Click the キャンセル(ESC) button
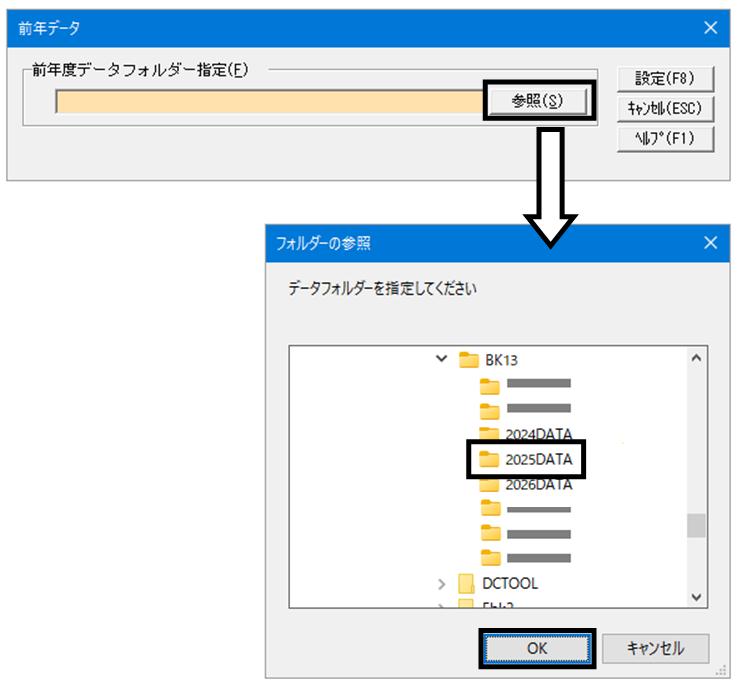 point(665,108)
